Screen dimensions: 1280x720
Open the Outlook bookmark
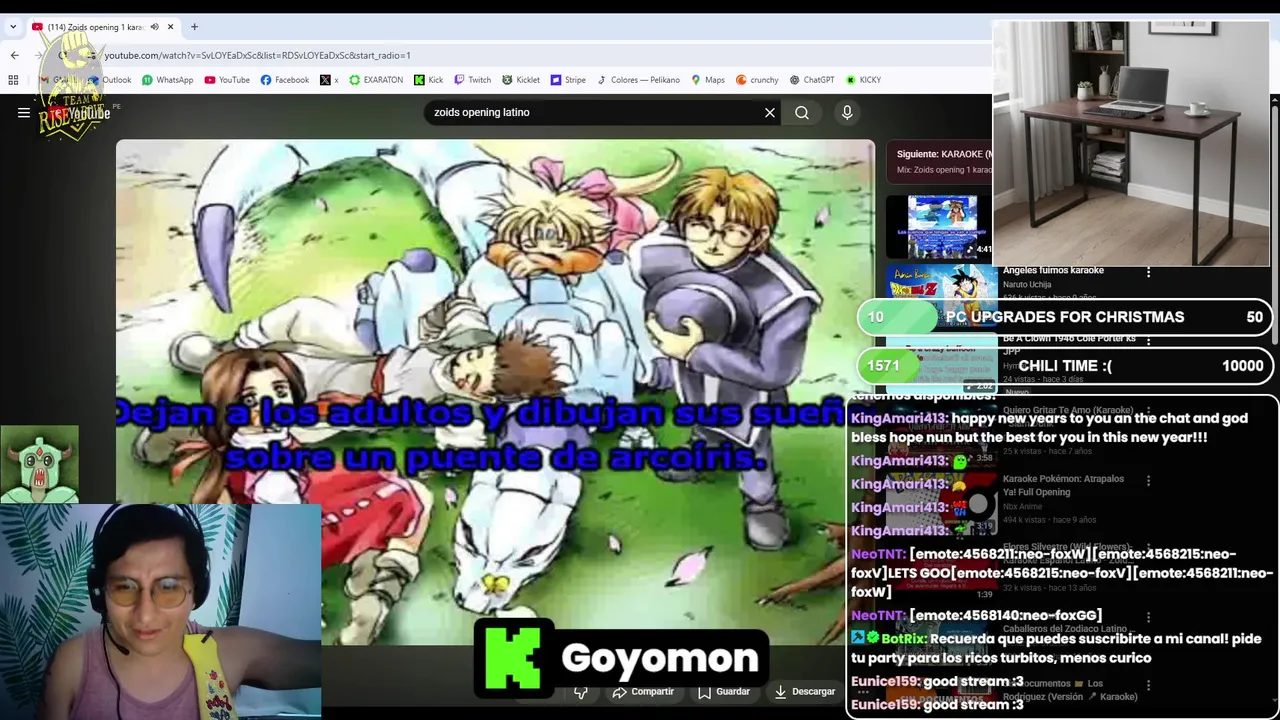point(110,80)
